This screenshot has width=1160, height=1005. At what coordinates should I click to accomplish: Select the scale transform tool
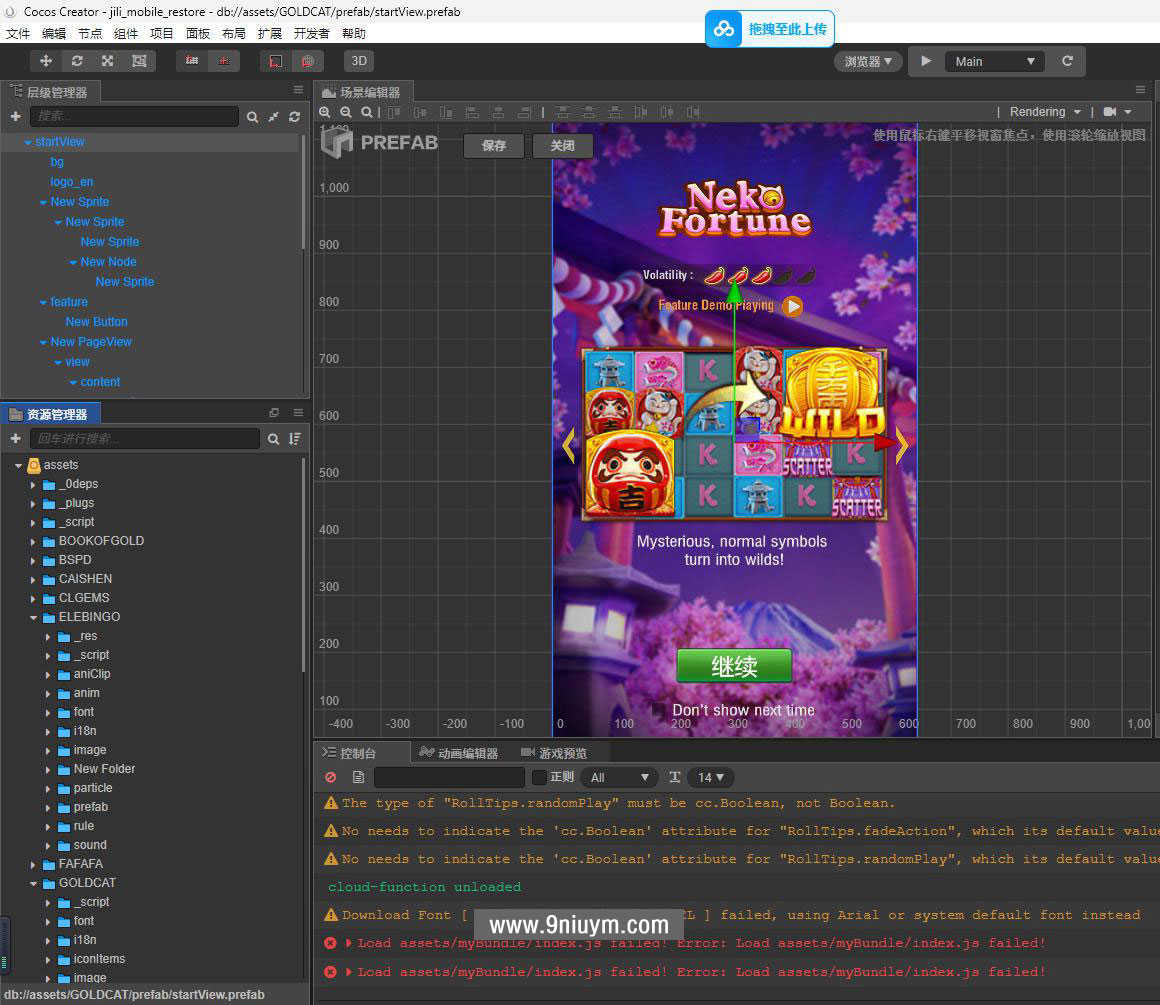pyautogui.click(x=108, y=61)
